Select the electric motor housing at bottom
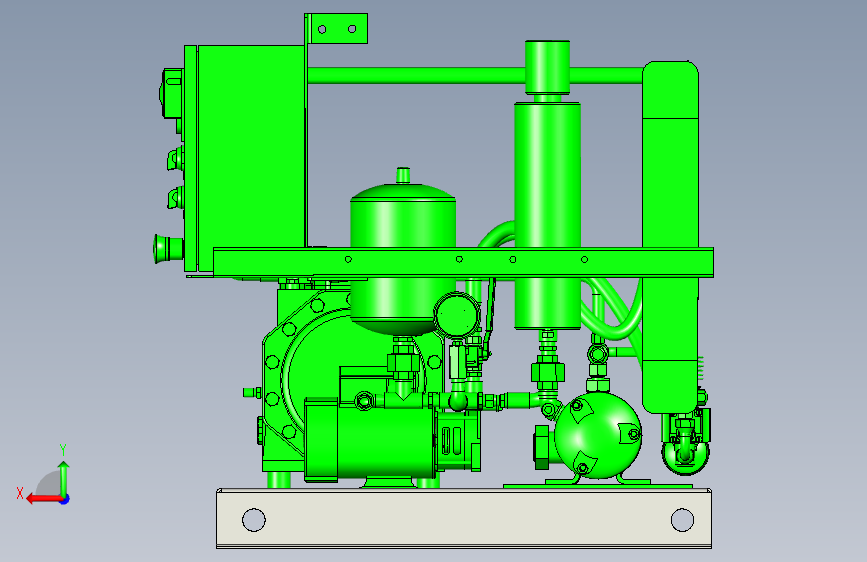This screenshot has width=867, height=562. 370,439
